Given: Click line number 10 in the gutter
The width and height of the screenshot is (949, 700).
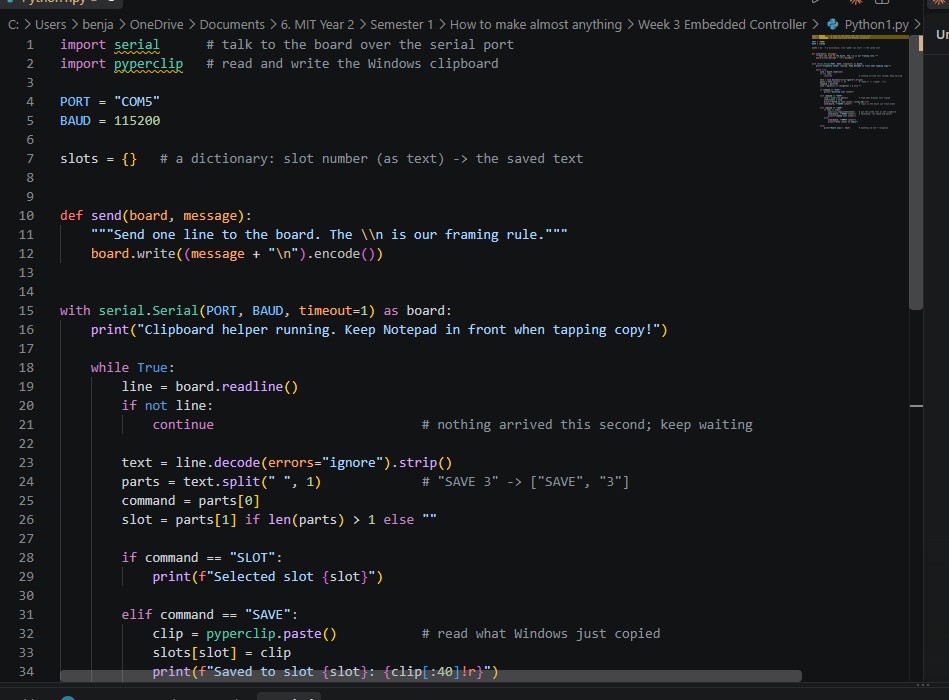Looking at the screenshot, I should tap(26, 215).
